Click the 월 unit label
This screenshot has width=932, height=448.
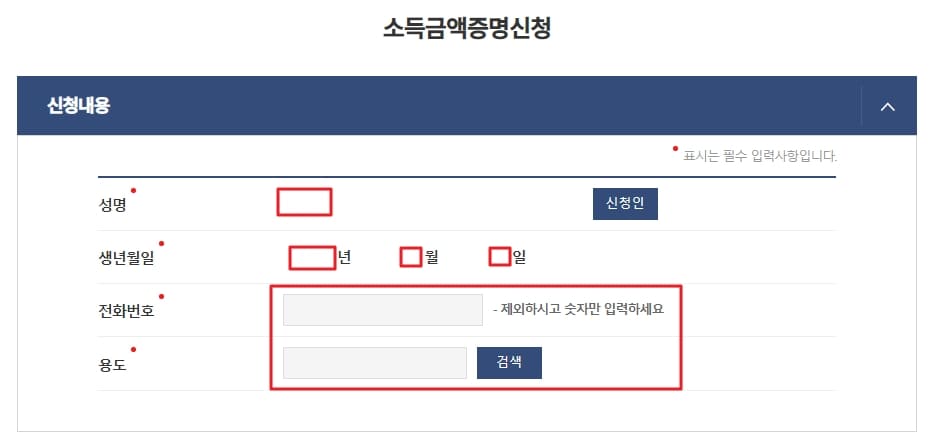coord(432,257)
